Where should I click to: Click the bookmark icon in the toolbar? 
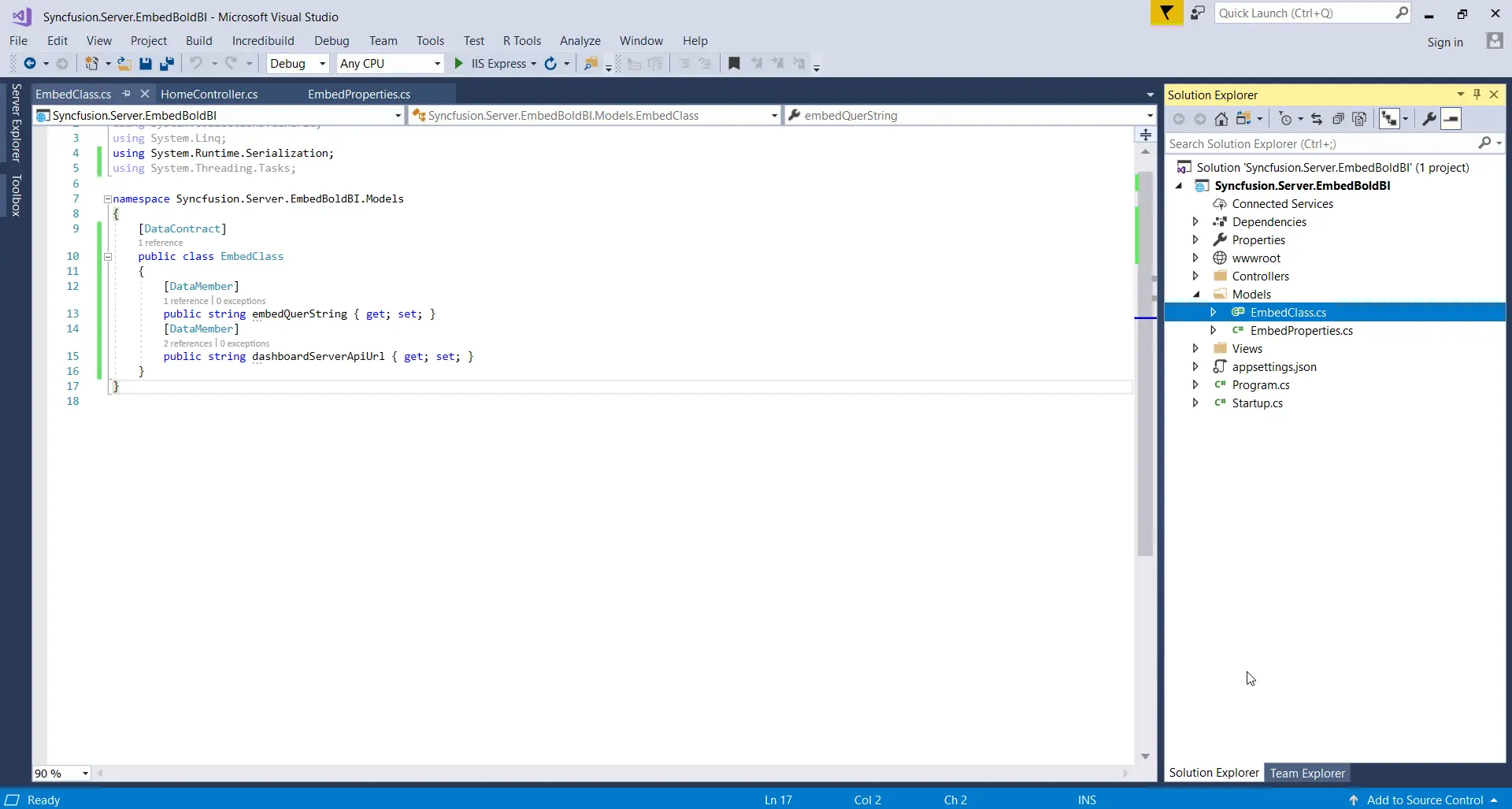734,64
